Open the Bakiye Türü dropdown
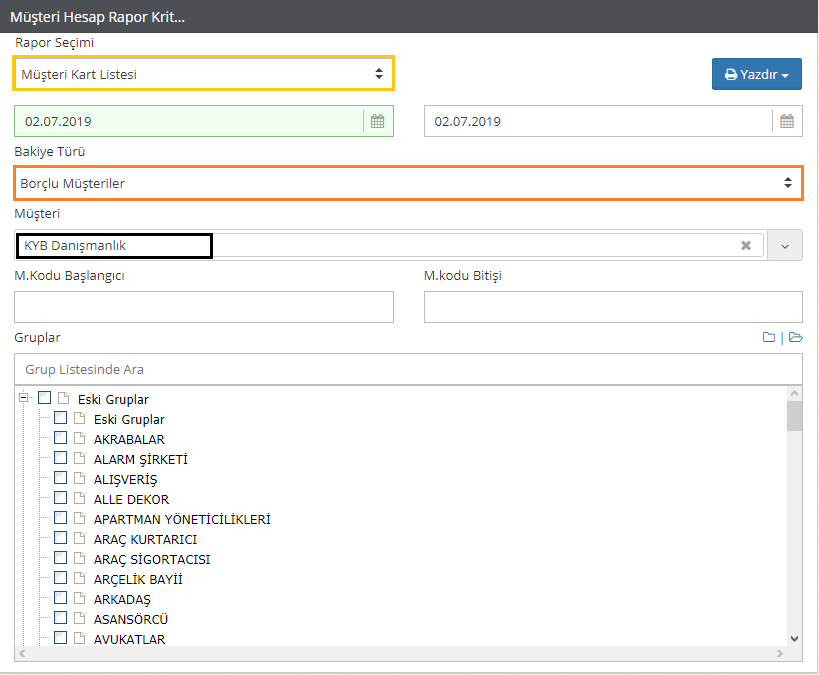The image size is (819, 675). (408, 183)
